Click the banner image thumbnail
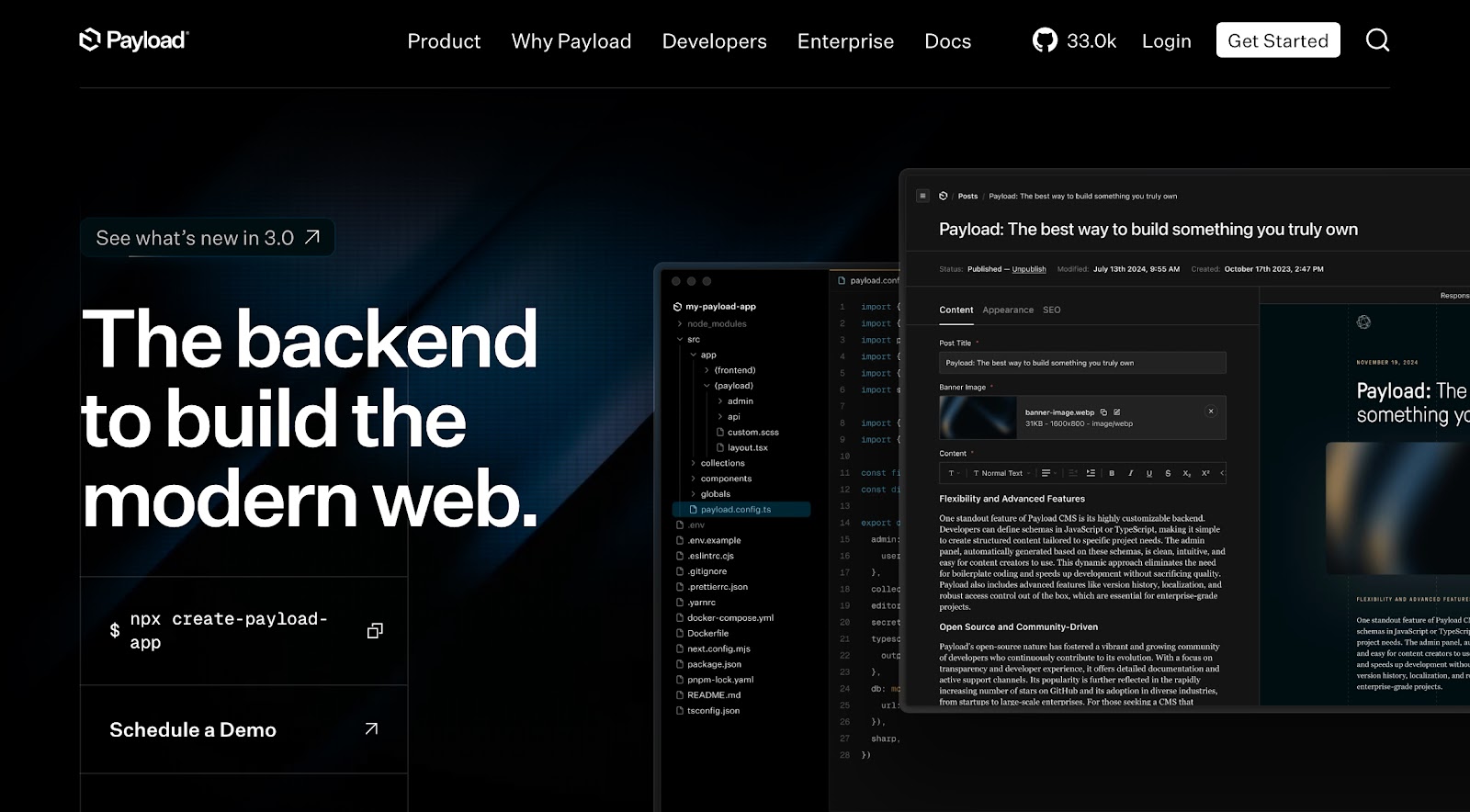The image size is (1470, 812). (978, 418)
